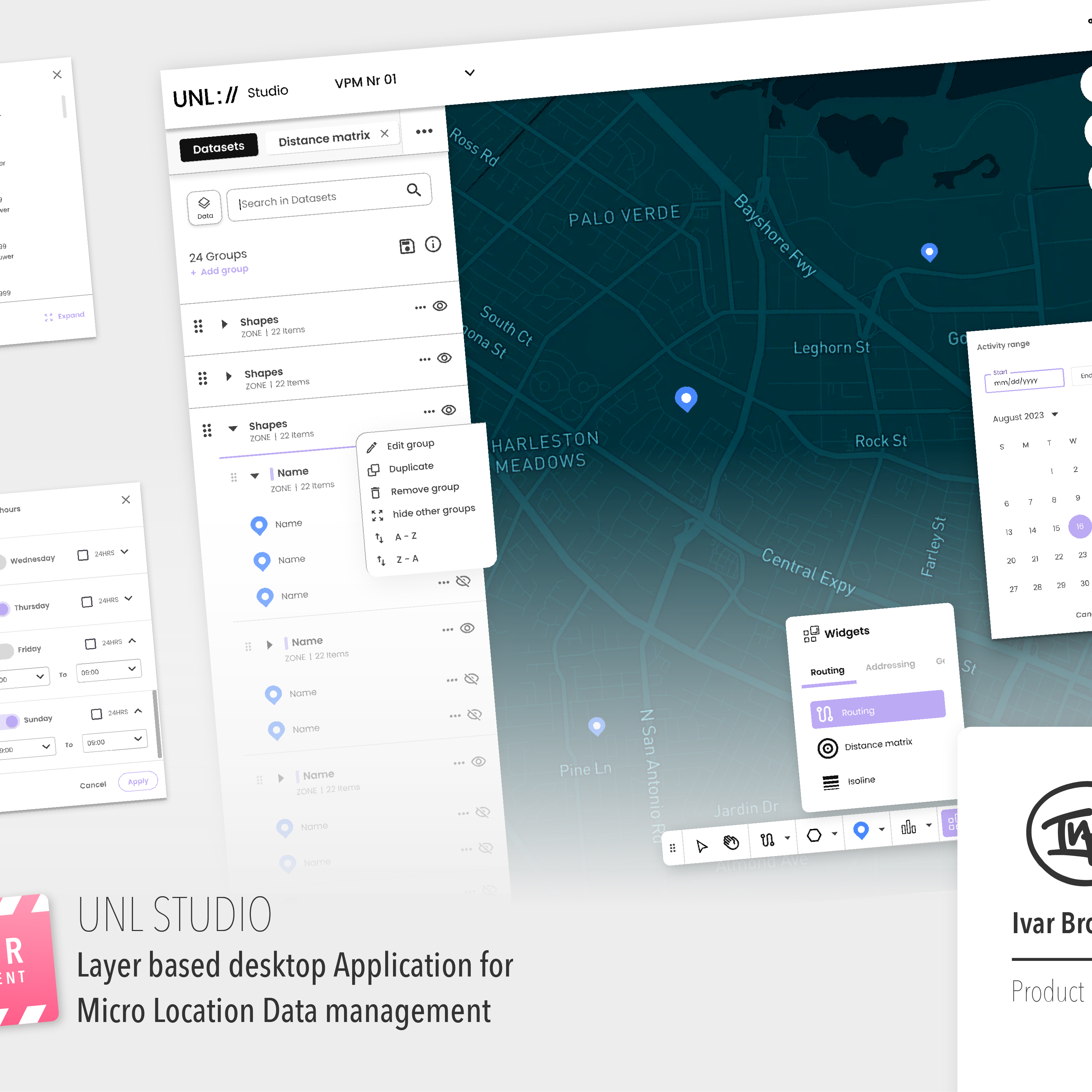Switch to the Datasets tab
Viewport: 1092px width, 1092px height.
click(x=218, y=147)
